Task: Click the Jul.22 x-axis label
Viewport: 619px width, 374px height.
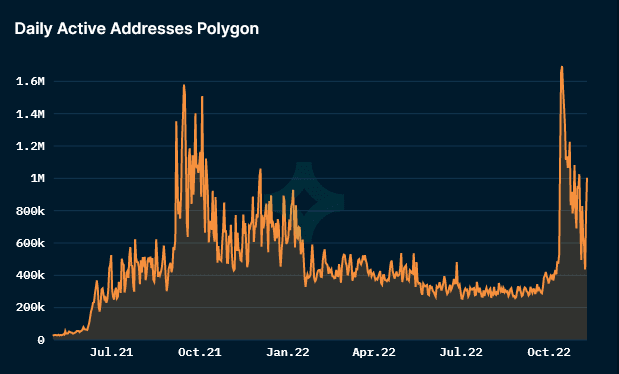Action: click(x=461, y=352)
